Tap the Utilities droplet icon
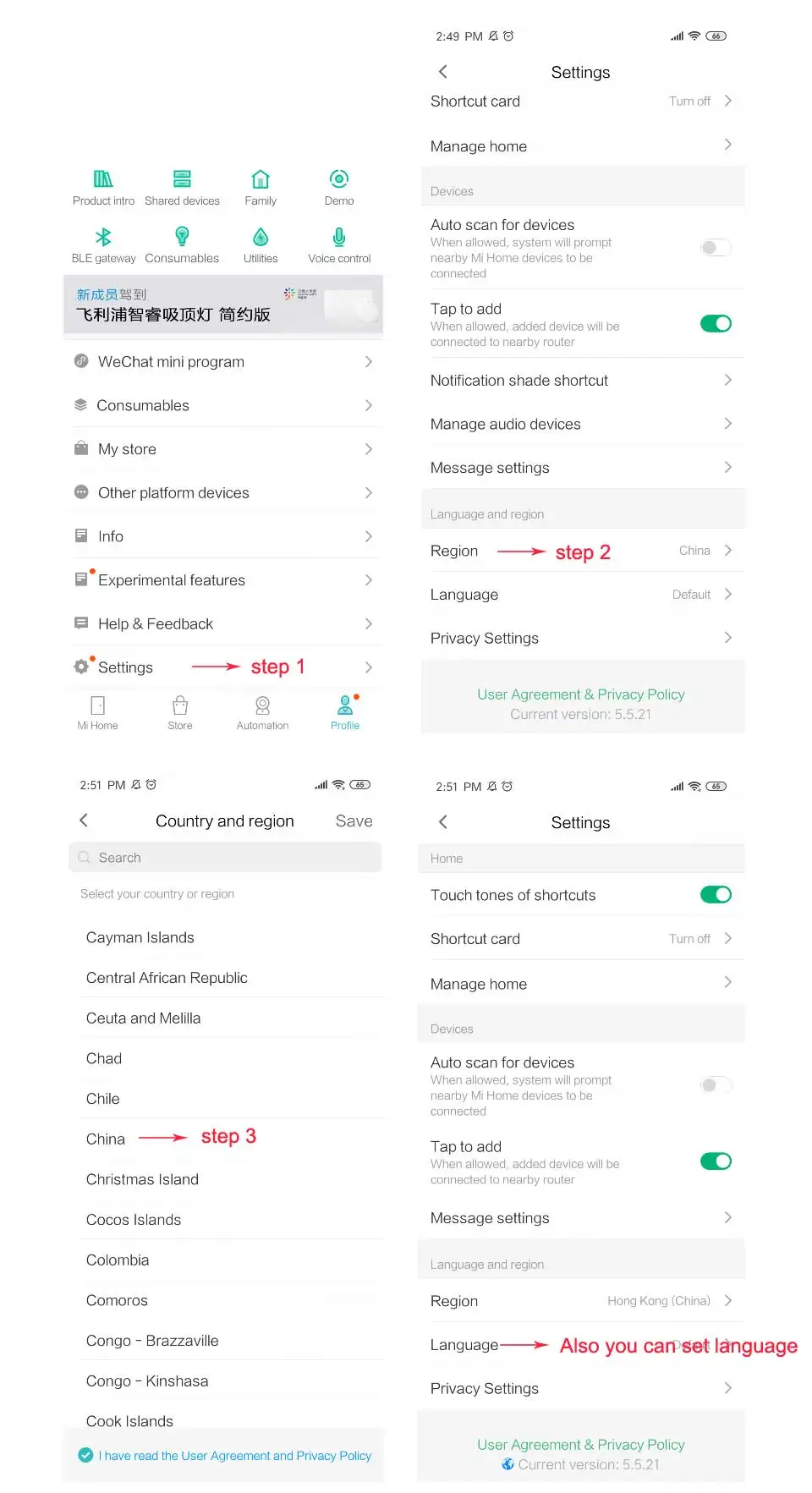Screen dimensions: 812x1493 (261, 237)
